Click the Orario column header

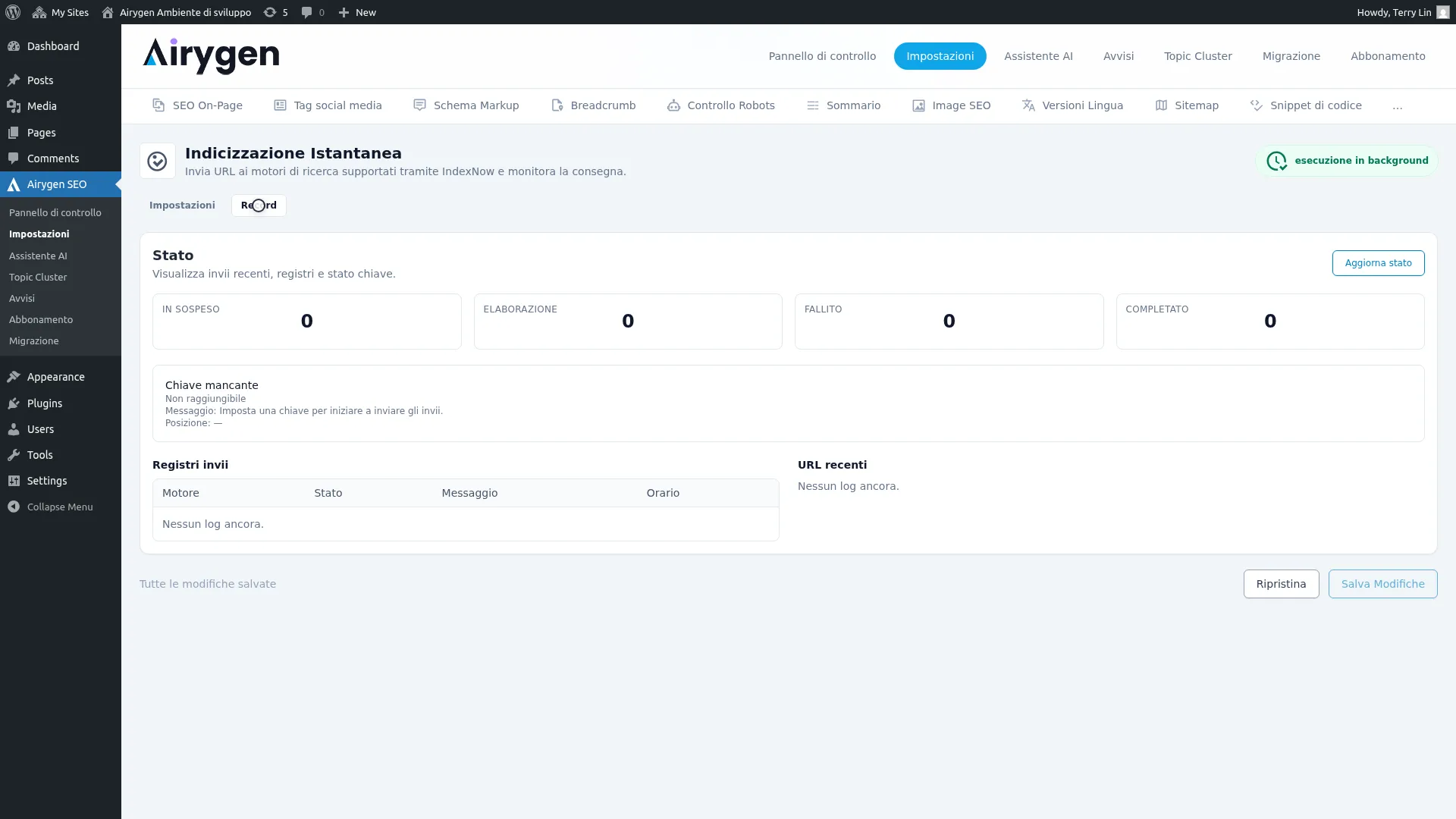click(x=663, y=493)
